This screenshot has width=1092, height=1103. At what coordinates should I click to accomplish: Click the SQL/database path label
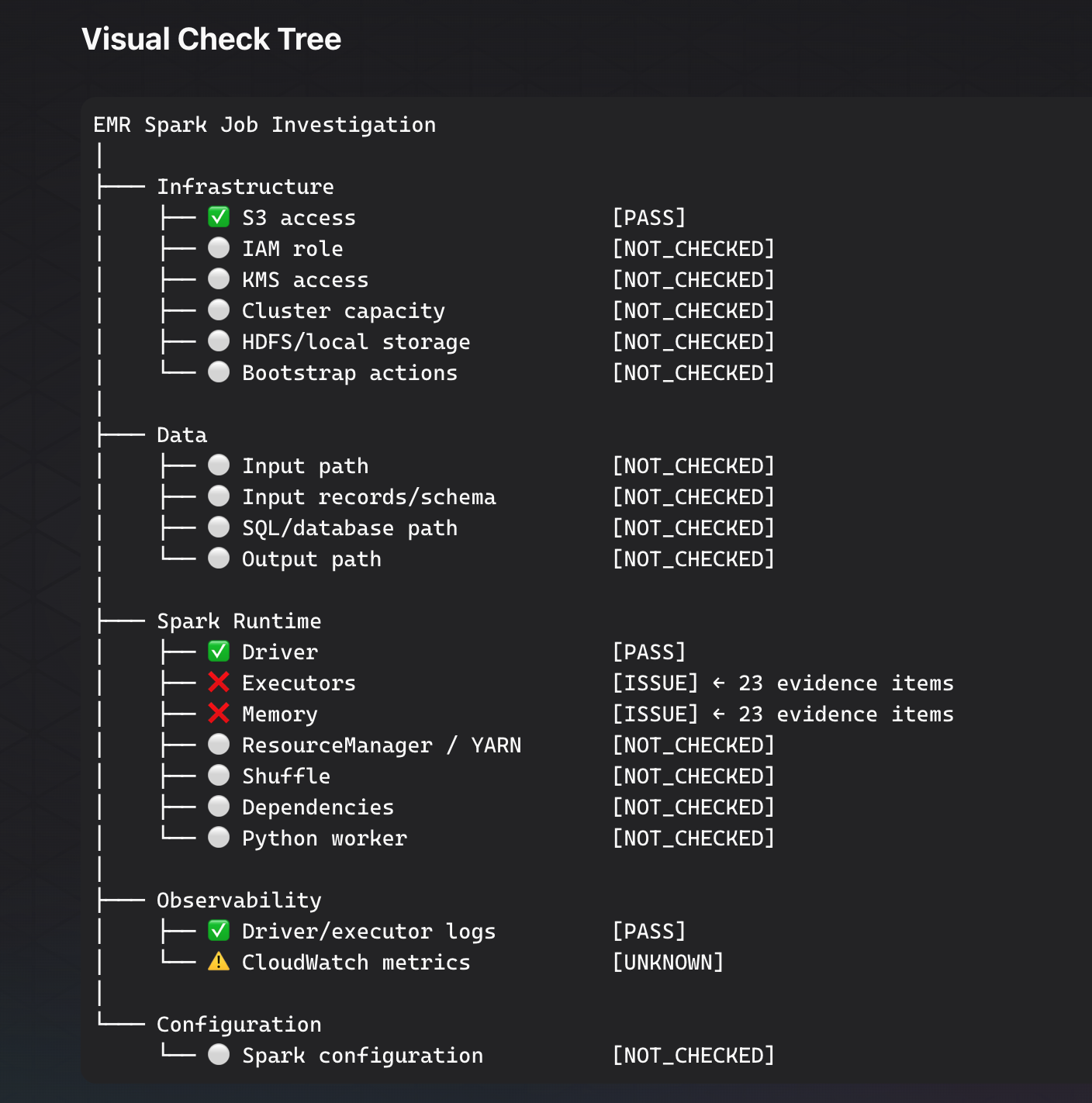pos(350,528)
